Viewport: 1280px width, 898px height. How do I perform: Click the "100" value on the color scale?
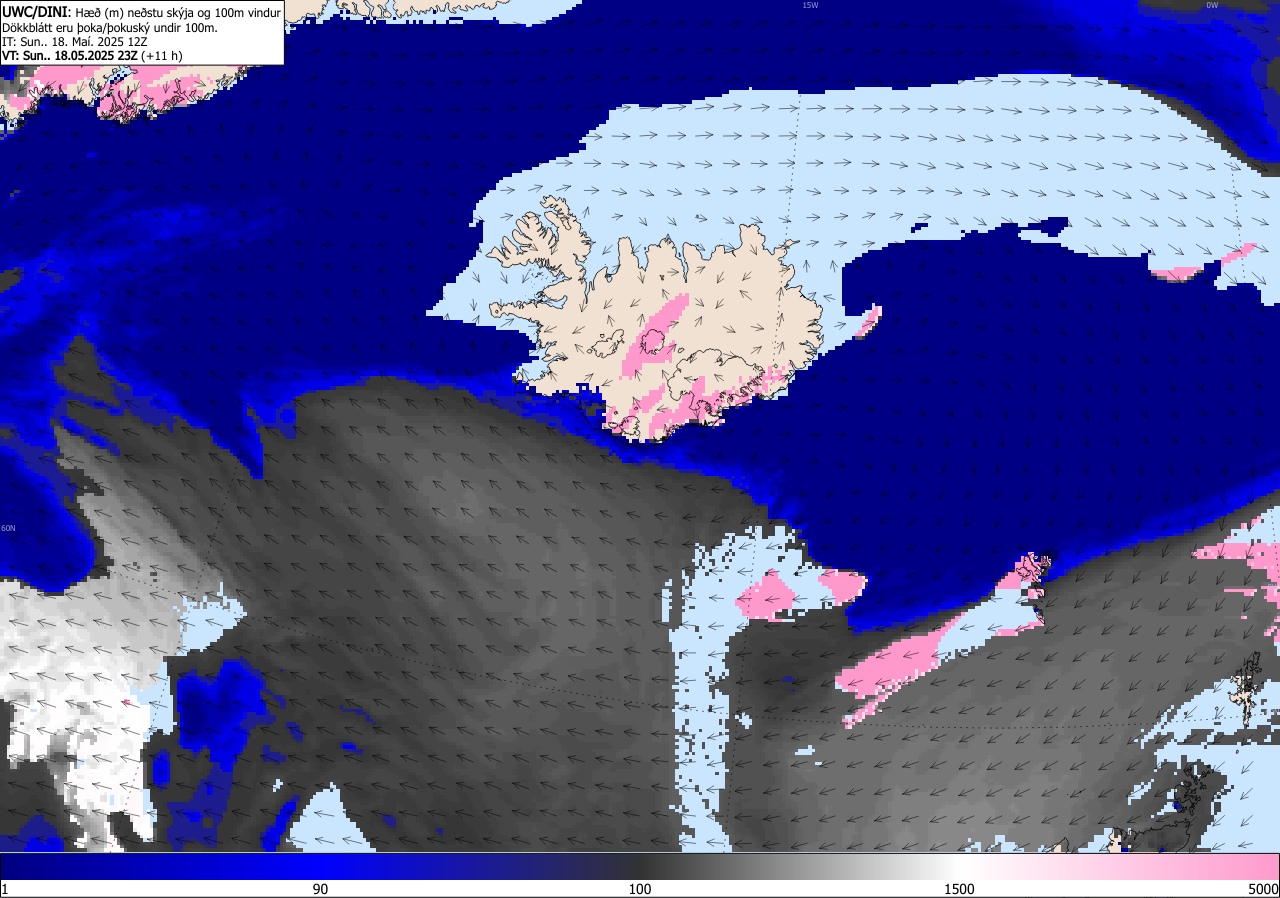(640, 889)
